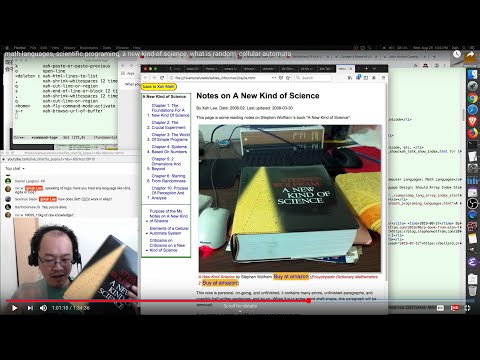Enter fullscreen video mode
Viewport: 480px width, 360px height.
click(x=467, y=308)
